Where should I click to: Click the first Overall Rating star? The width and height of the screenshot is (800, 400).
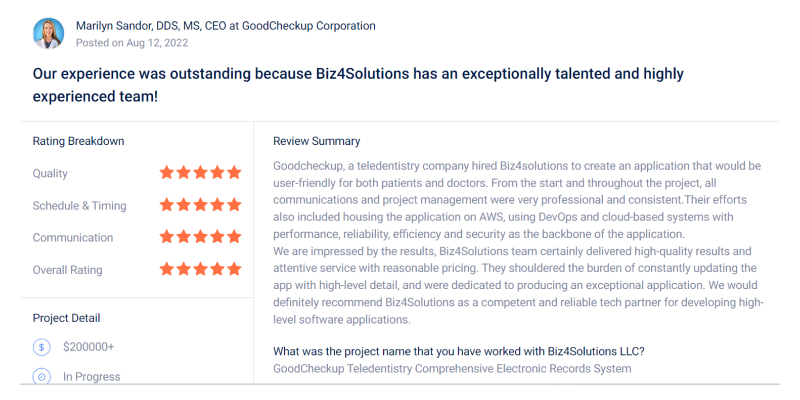[167, 269]
